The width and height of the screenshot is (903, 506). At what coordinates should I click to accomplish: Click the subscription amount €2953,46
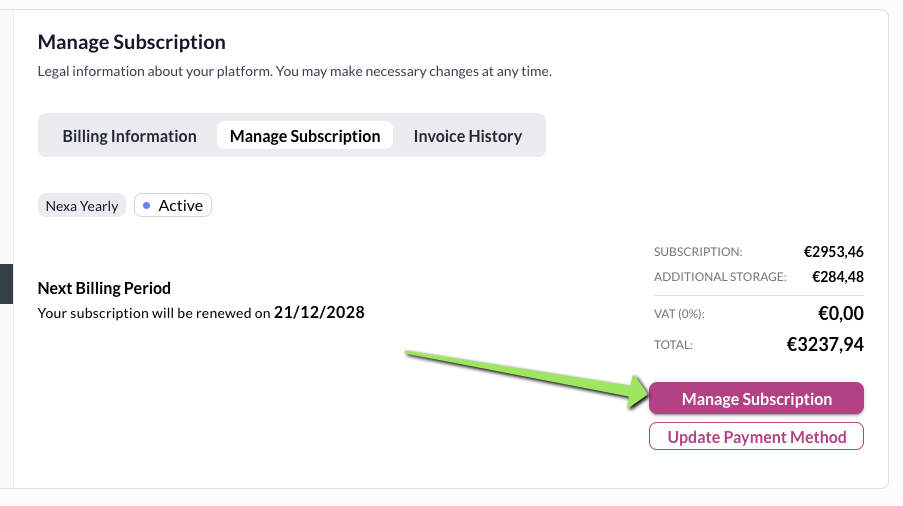[x=833, y=252]
